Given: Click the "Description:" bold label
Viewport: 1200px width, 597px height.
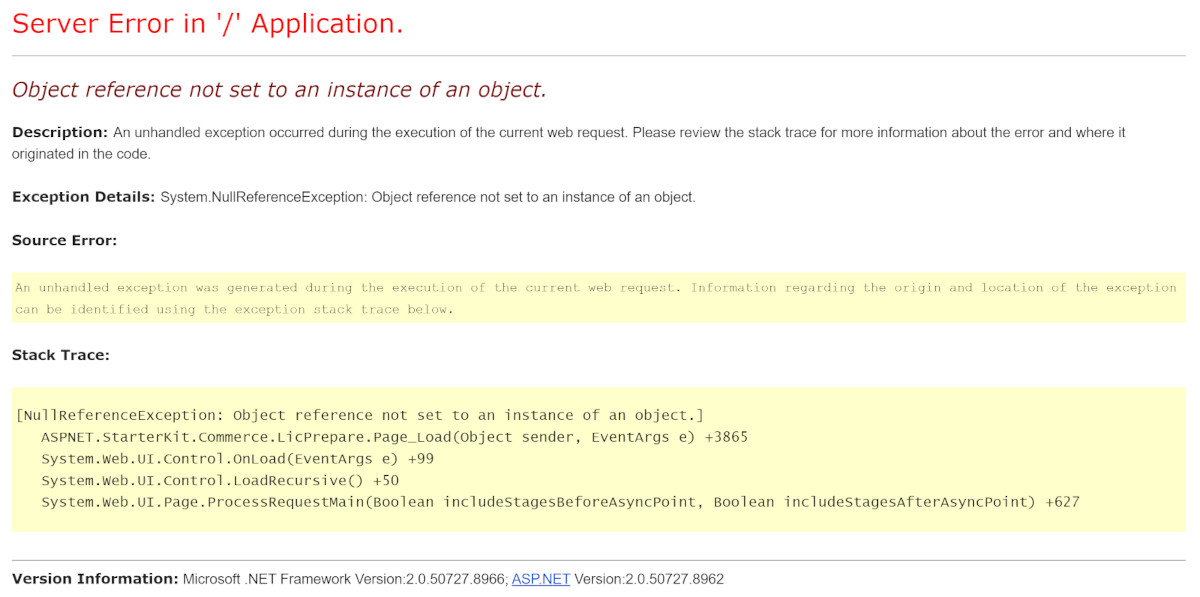Looking at the screenshot, I should click(59, 132).
